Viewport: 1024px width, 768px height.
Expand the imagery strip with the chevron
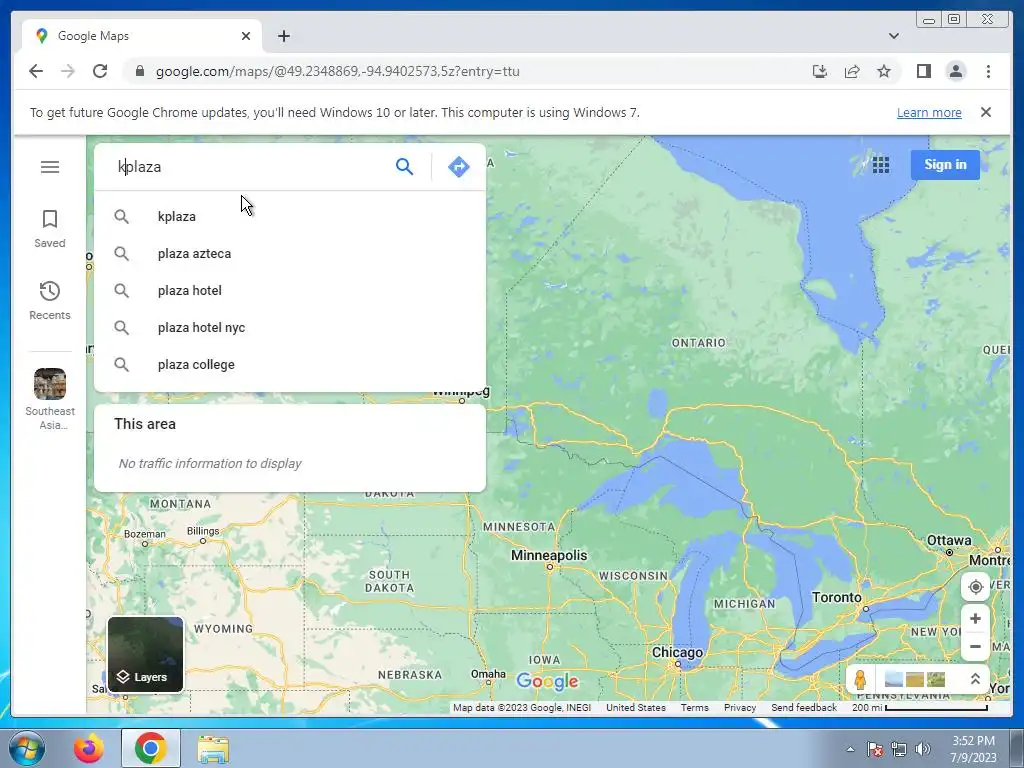tap(975, 679)
